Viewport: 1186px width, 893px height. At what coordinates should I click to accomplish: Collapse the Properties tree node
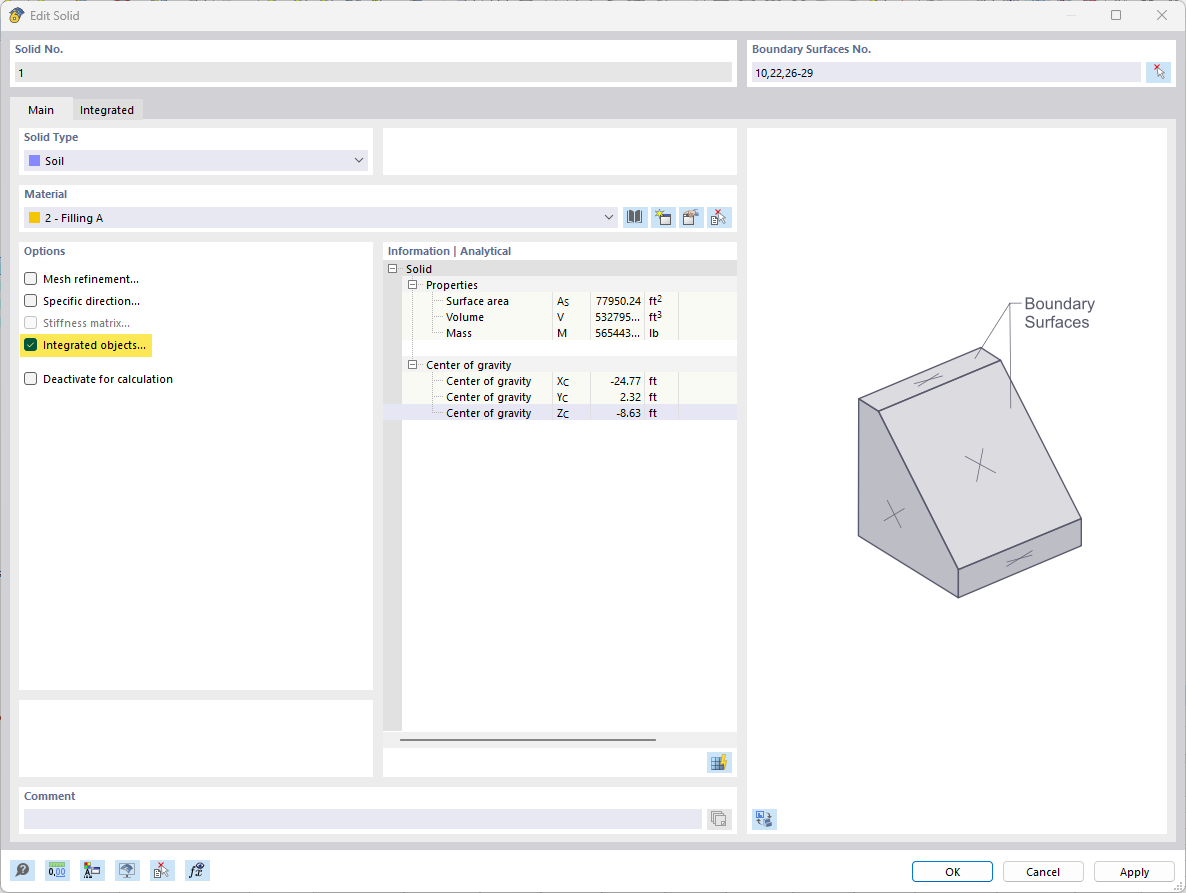tap(412, 285)
